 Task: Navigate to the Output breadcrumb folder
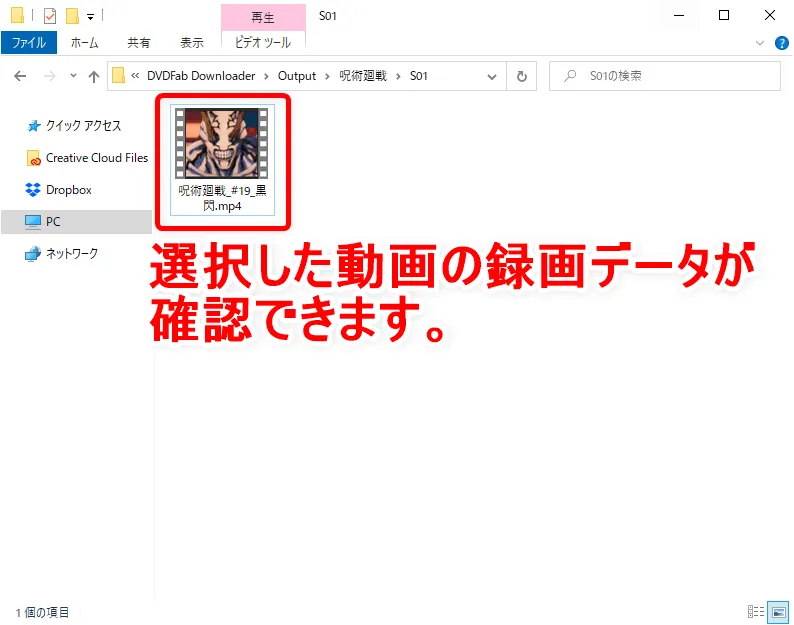[x=297, y=75]
